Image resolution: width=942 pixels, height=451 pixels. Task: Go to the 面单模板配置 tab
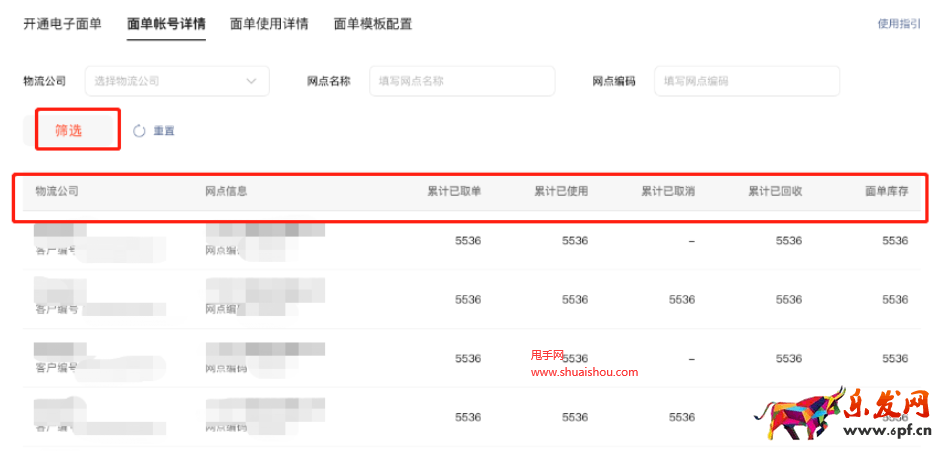[x=372, y=24]
